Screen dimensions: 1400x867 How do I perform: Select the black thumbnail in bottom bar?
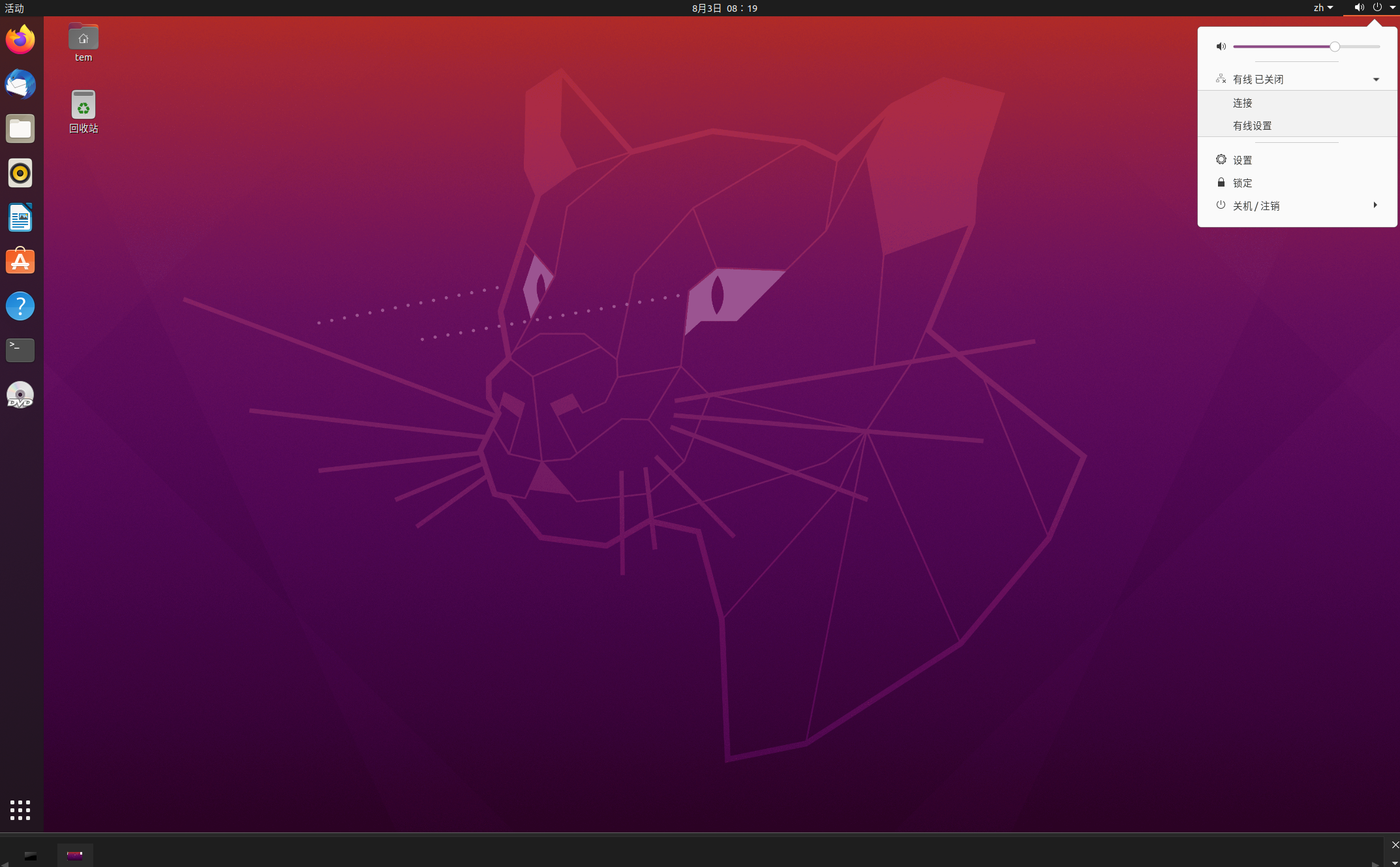pyautogui.click(x=30, y=856)
